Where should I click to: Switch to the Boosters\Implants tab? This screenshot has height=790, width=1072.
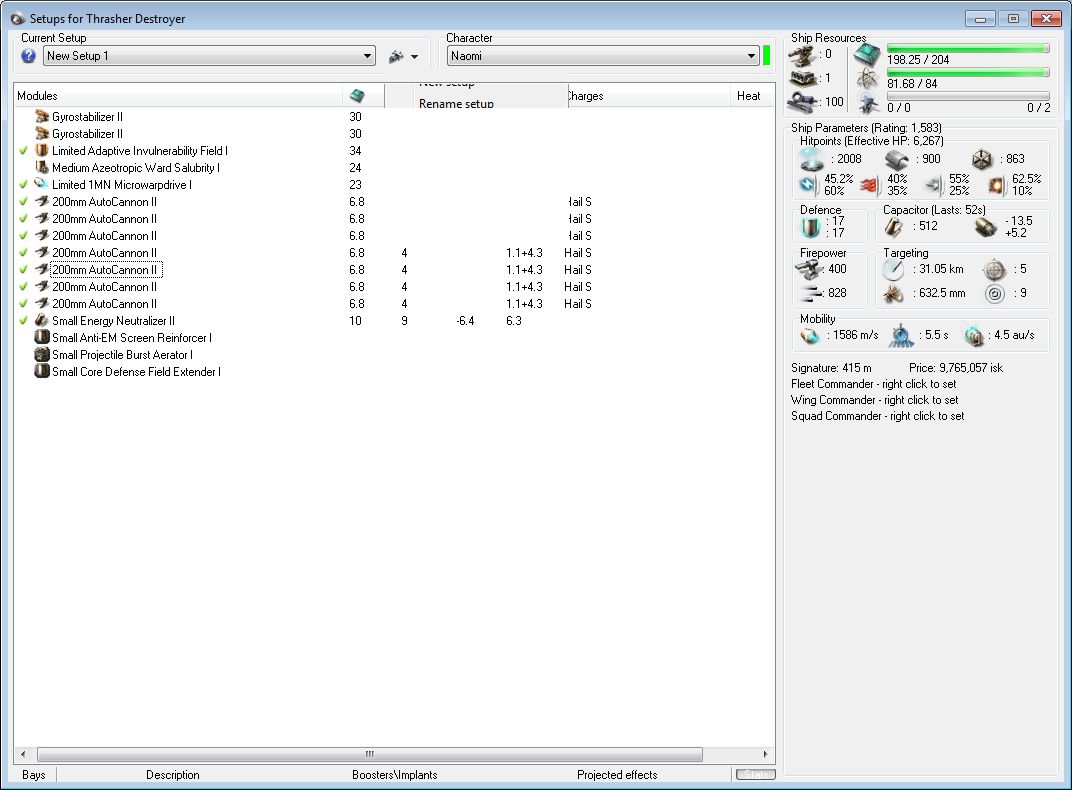394,775
